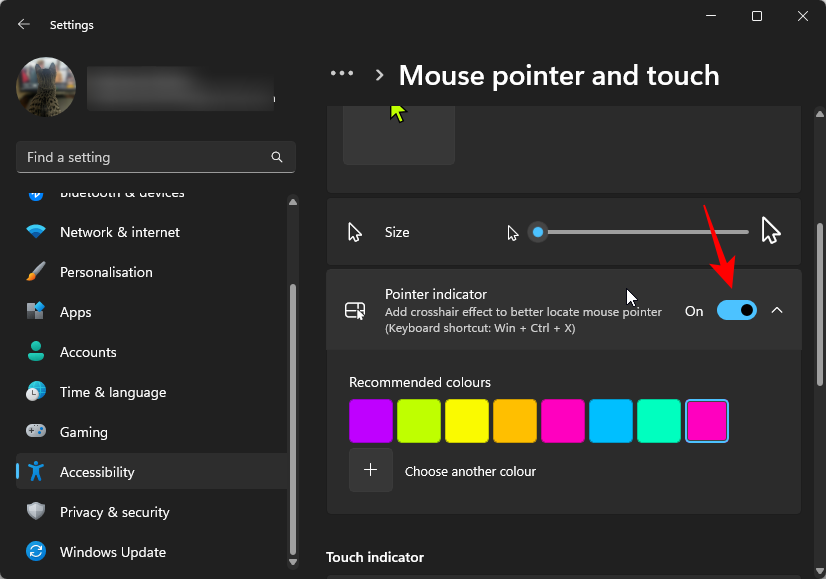Click the large pointer icon beside slider
The image size is (826, 579).
click(x=771, y=231)
